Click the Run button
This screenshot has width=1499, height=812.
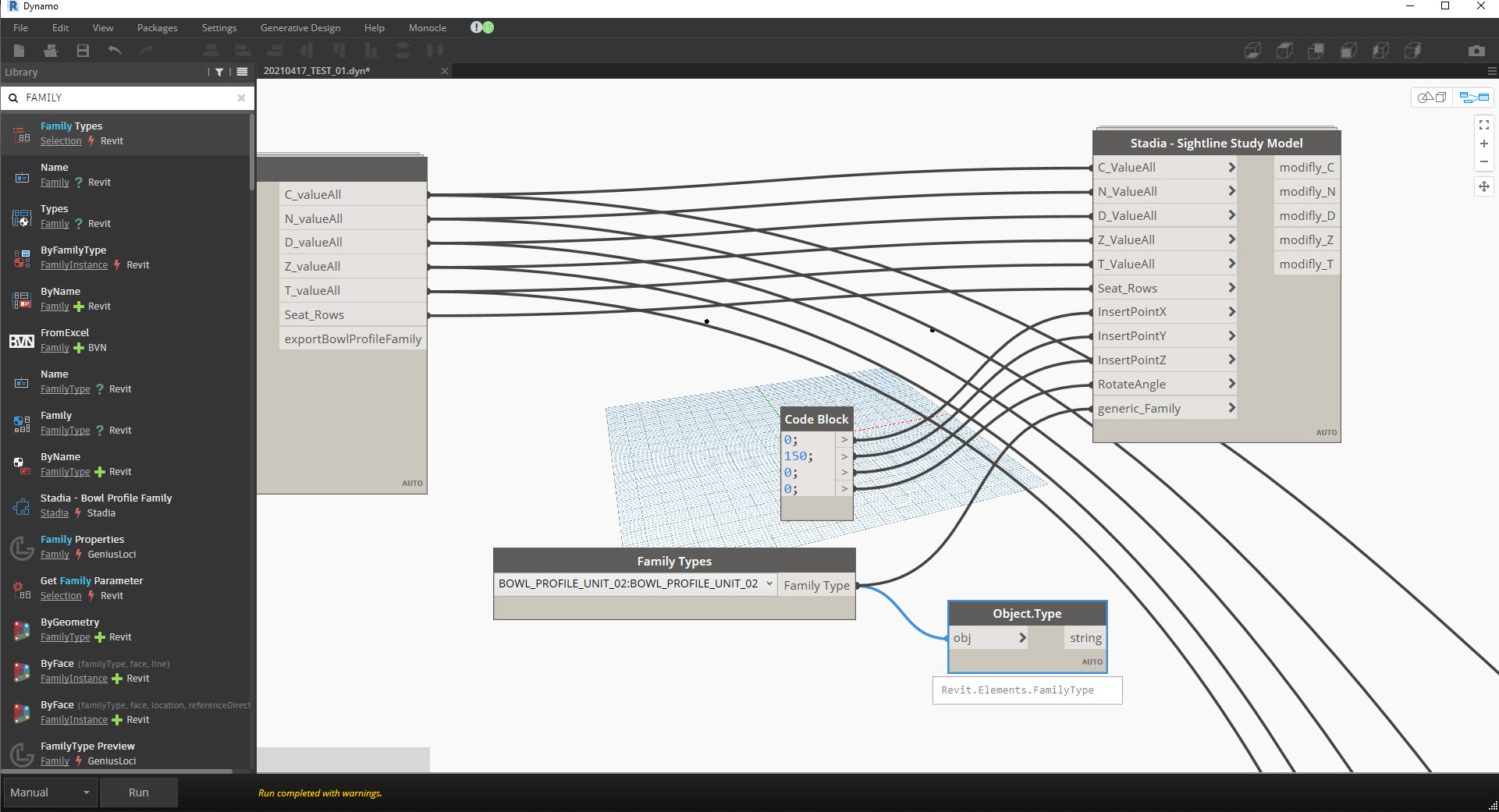[x=139, y=792]
